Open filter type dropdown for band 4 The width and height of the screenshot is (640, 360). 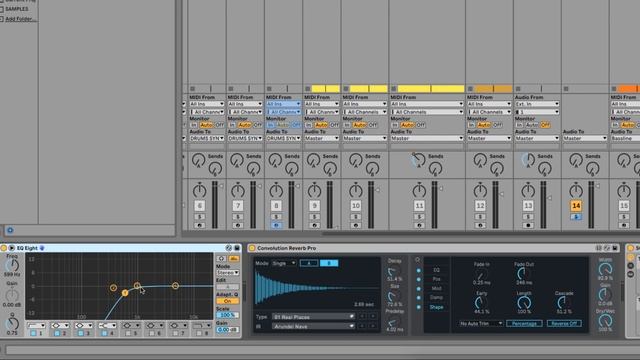(x=108, y=326)
